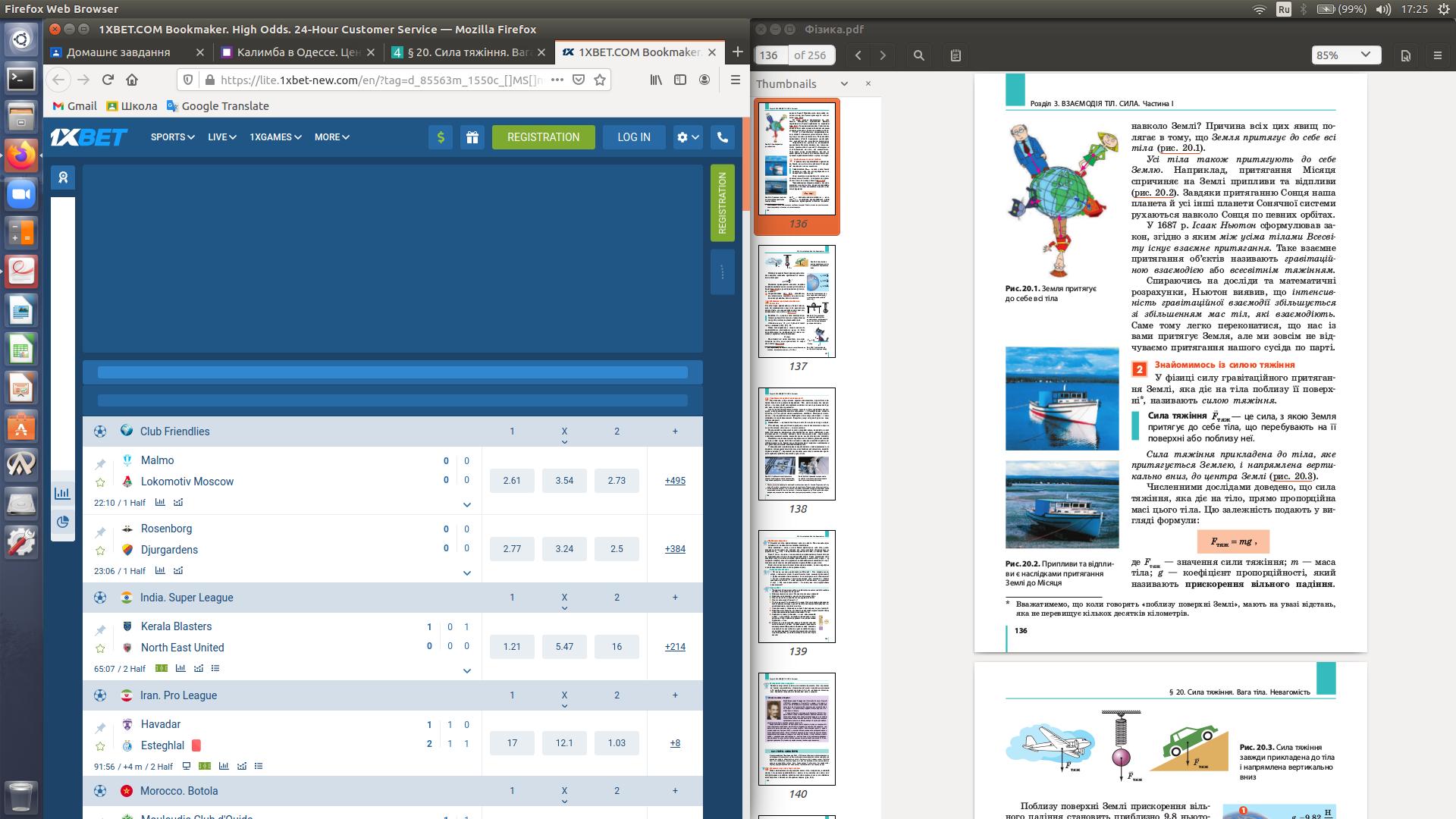The height and width of the screenshot is (819, 1456).
Task: Go to next page in PDF viewer
Action: (883, 55)
